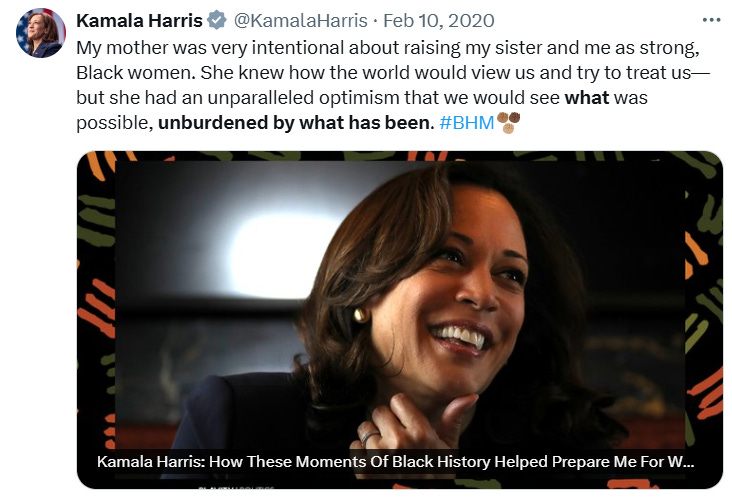Click the bold word 'what' on line three

586,98
